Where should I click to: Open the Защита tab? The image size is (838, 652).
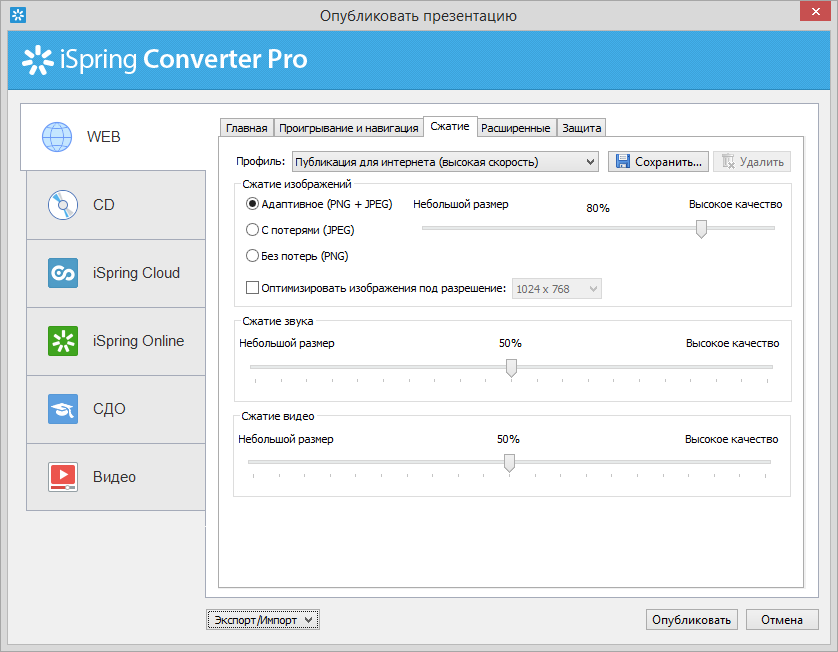tap(581, 128)
